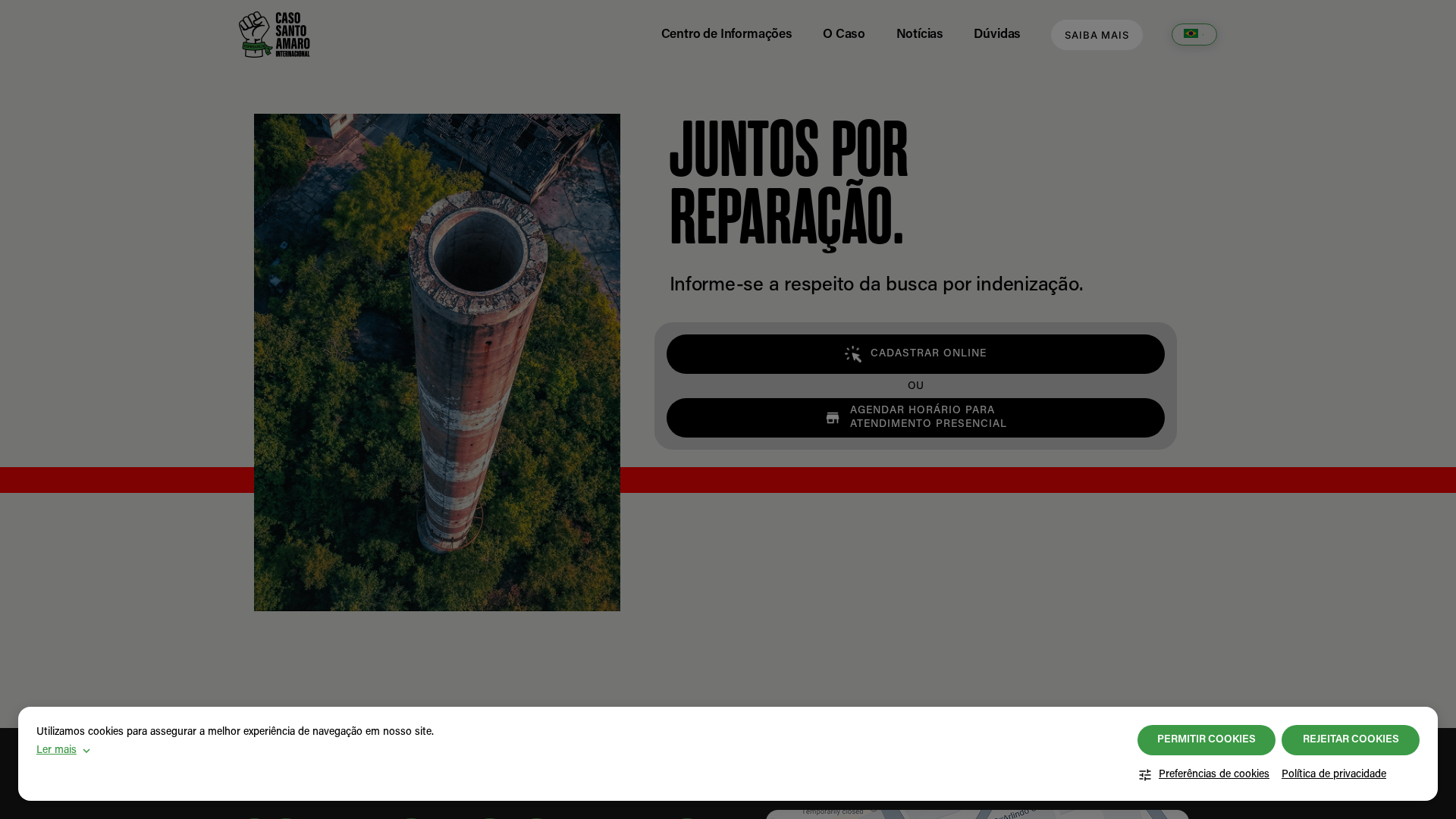Screen dimensions: 1456x819
Task: Click the cursor click icon in CADASTRAR ONLINE
Action: point(853,354)
